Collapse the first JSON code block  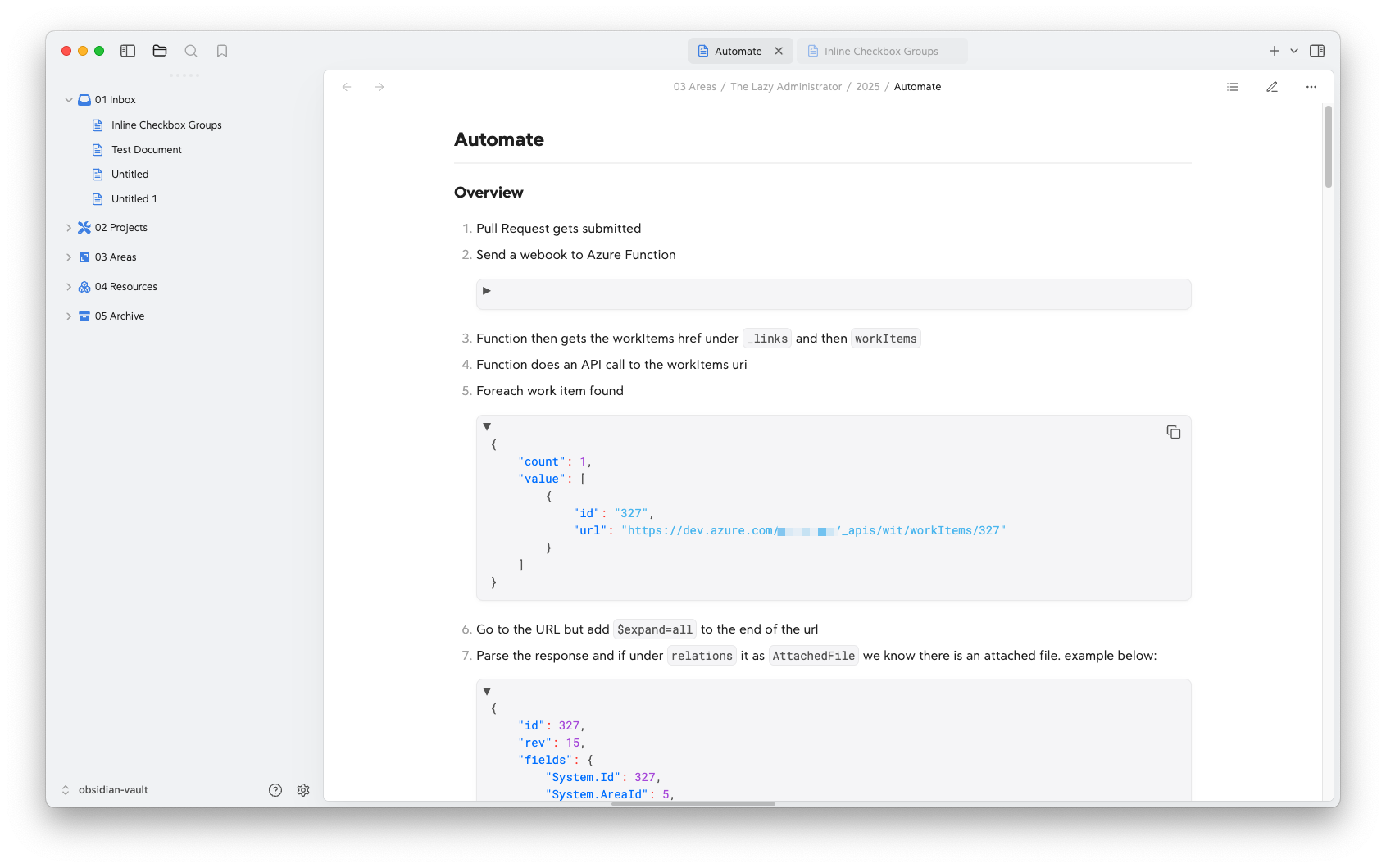486,425
